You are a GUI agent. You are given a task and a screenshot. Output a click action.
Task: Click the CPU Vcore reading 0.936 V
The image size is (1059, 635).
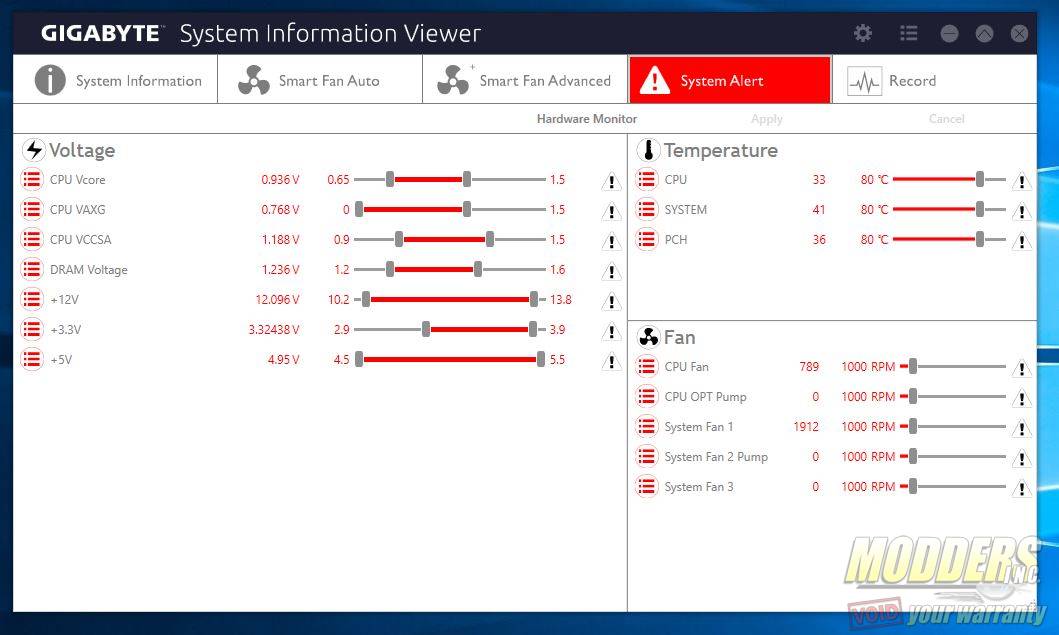tap(280, 180)
